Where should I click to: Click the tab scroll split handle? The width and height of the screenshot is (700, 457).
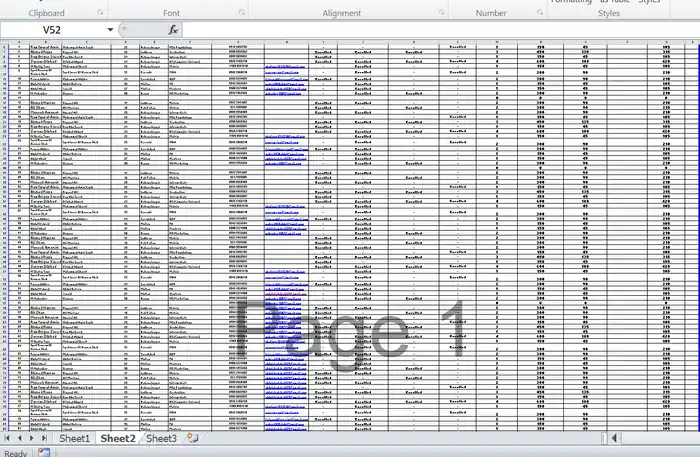pyautogui.click(x=604, y=438)
